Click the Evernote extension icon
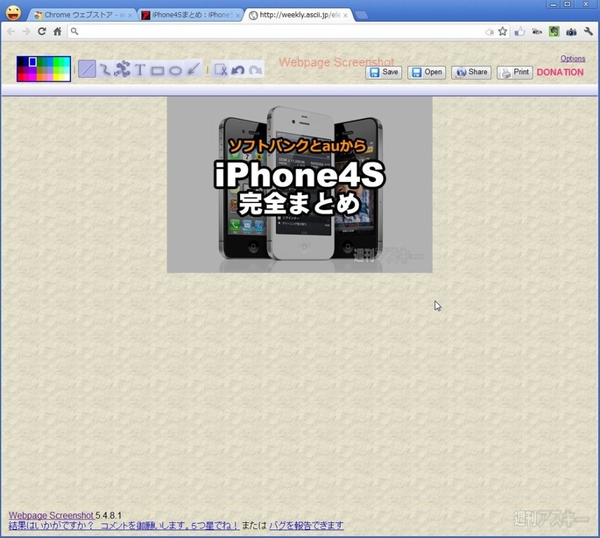Image resolution: width=600 pixels, height=538 pixels. tap(554, 31)
